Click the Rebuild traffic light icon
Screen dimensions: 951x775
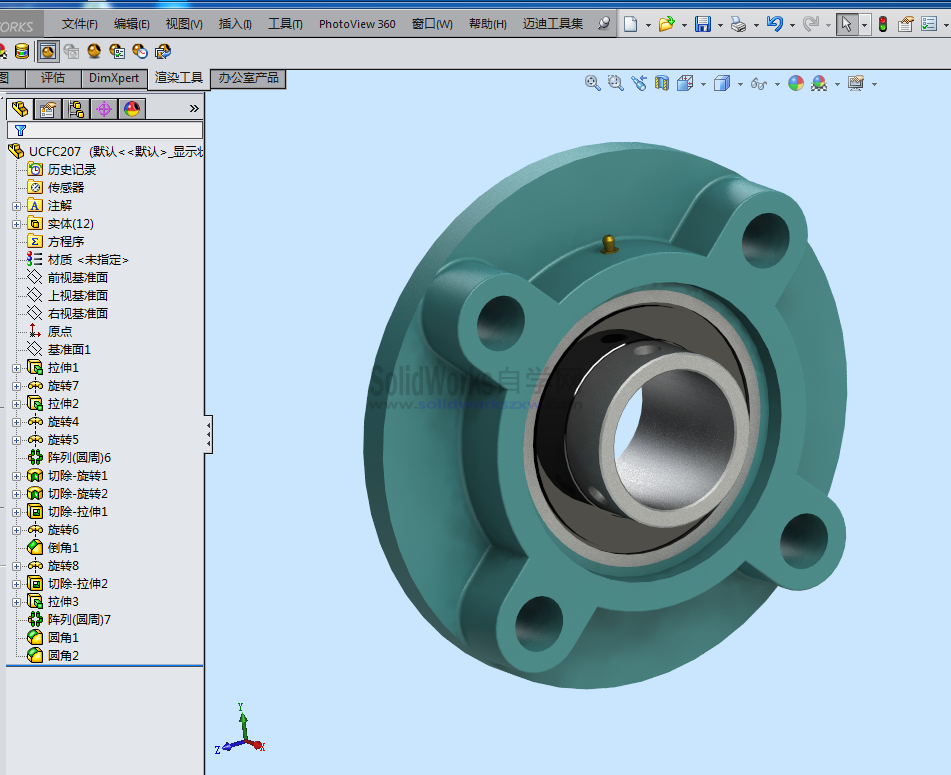pyautogui.click(x=883, y=24)
